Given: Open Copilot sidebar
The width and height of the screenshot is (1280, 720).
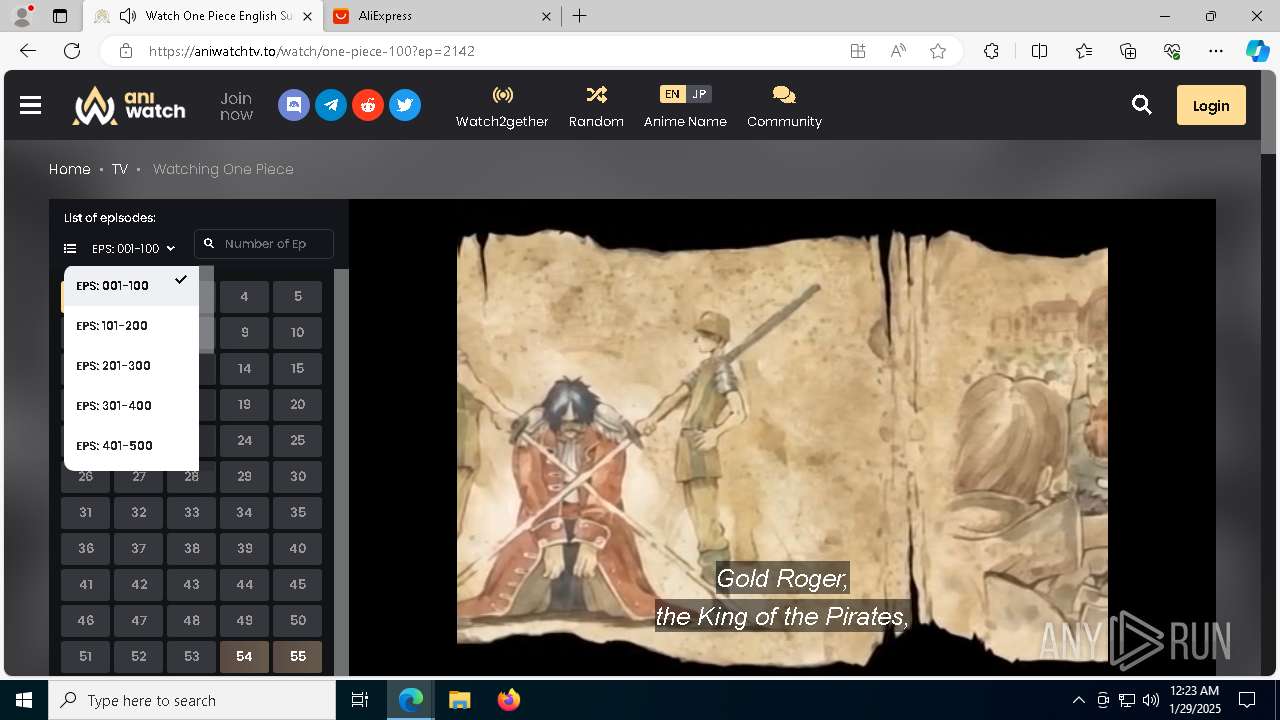Looking at the screenshot, I should (x=1257, y=51).
